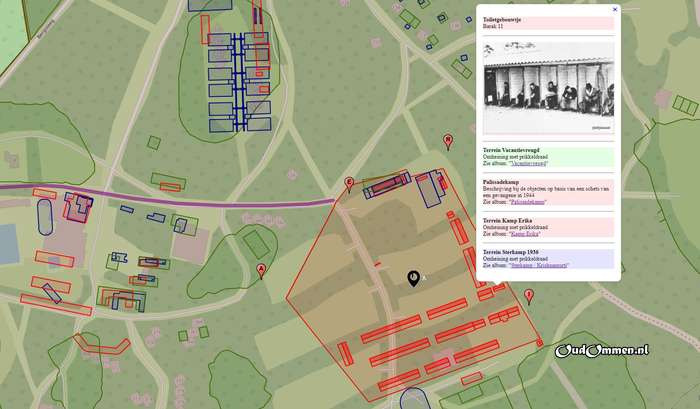Open the Vacantievreugd album link
700x409 pixels.
click(x=524, y=163)
